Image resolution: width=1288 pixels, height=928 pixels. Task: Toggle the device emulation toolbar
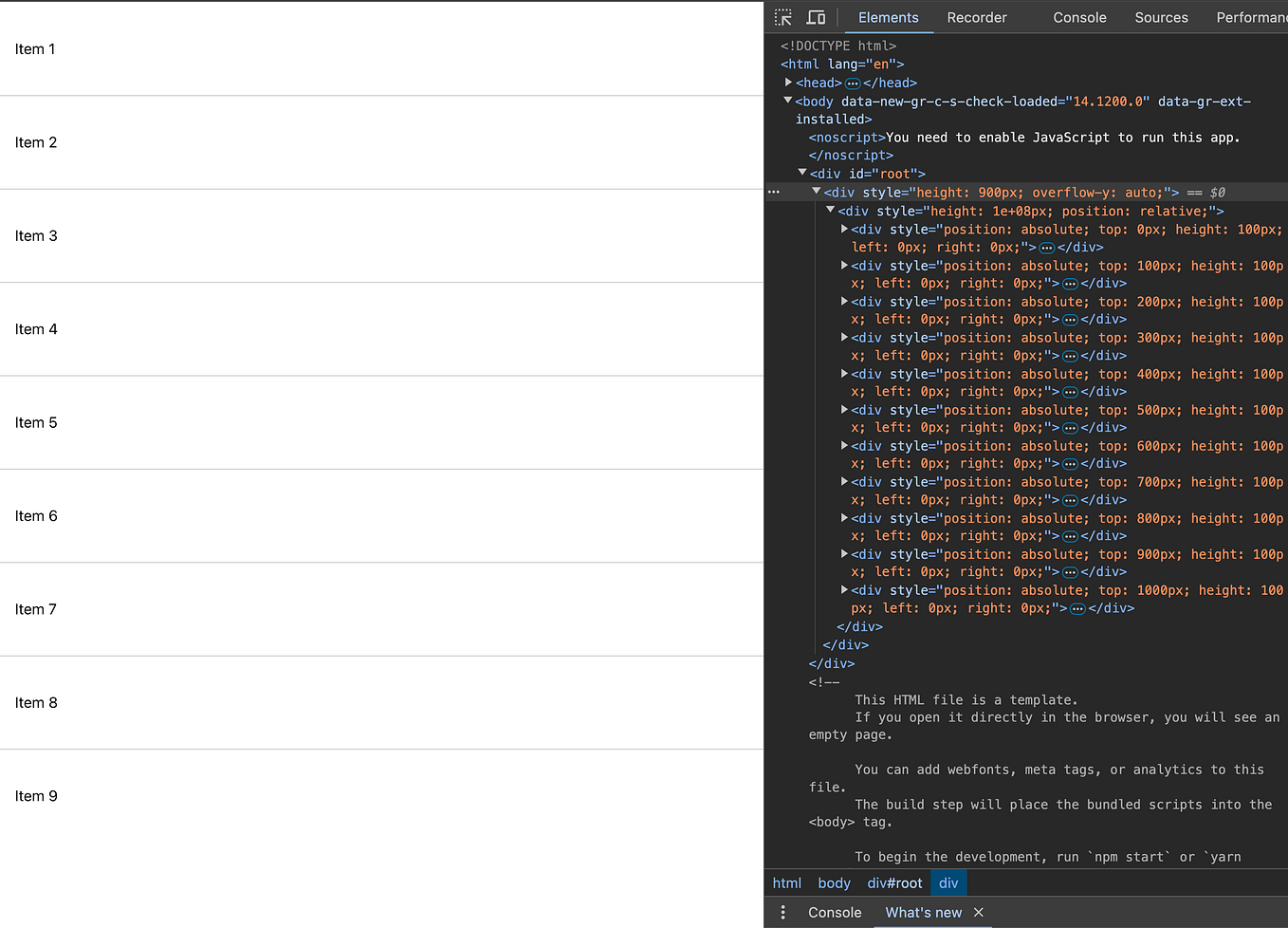816,17
